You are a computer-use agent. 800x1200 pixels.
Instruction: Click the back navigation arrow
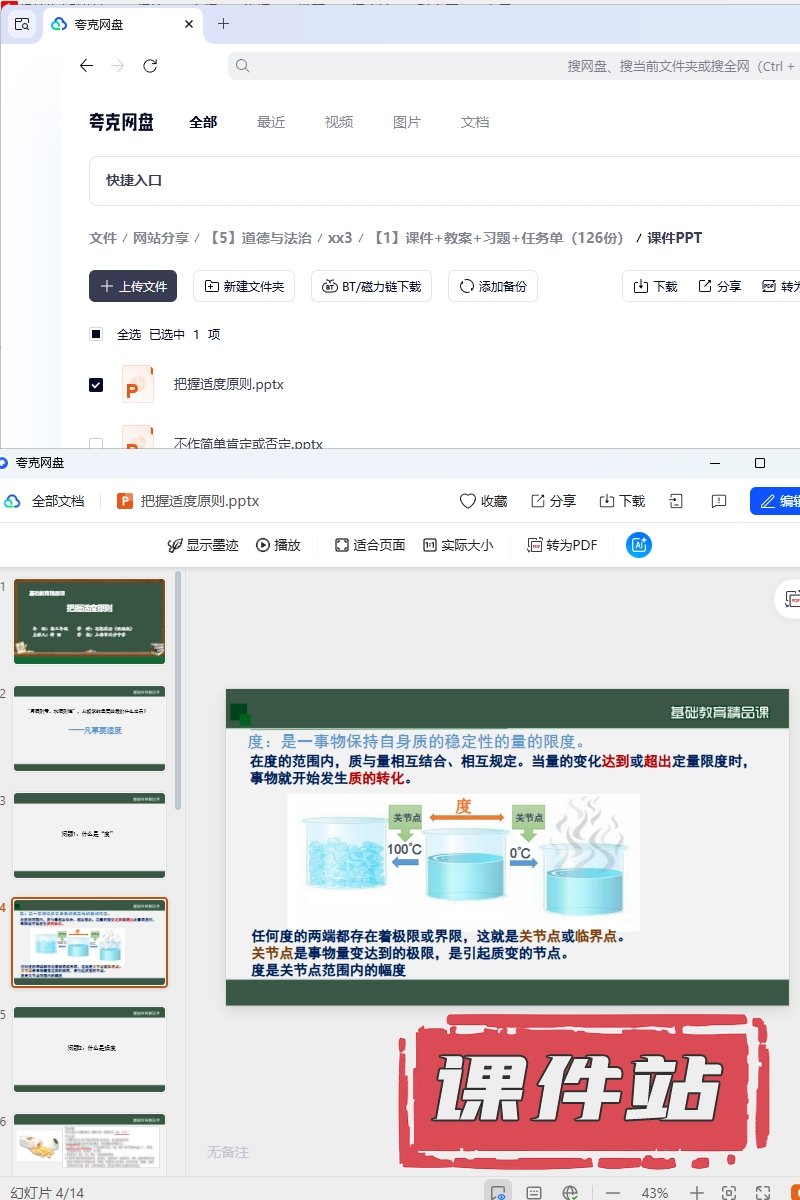(x=86, y=66)
